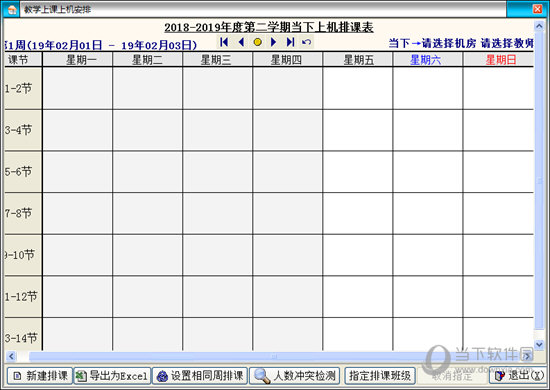The image size is (550, 390).
Task: Select the 1-2节 row header
Action: click(23, 88)
